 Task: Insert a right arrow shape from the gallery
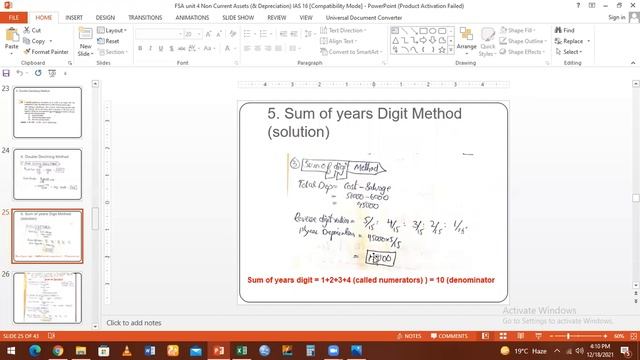(x=423, y=40)
